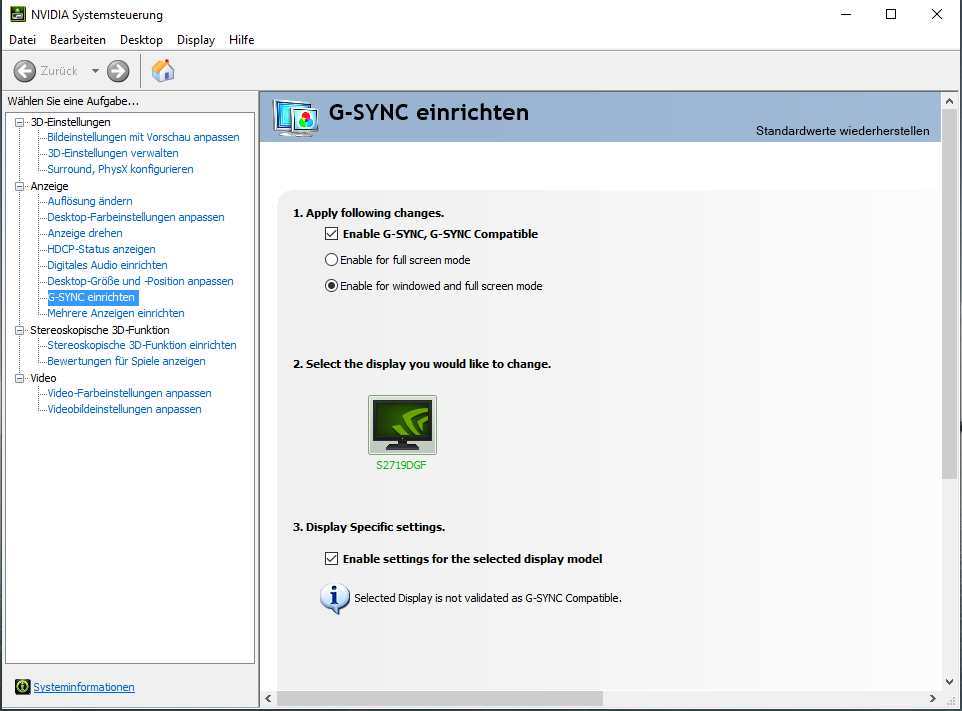The image size is (962, 711).
Task: Click the Systeminformationen icon at bottom left
Action: 23,686
